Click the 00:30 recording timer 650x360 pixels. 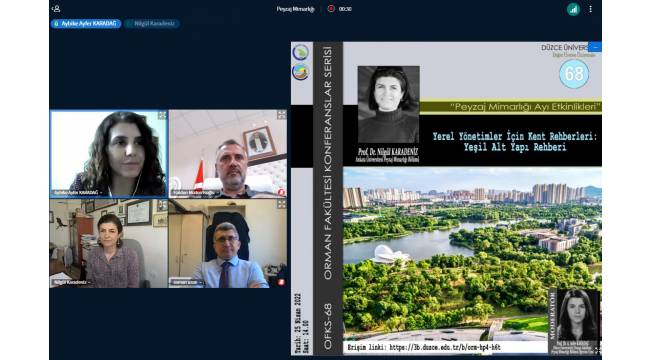[345, 9]
